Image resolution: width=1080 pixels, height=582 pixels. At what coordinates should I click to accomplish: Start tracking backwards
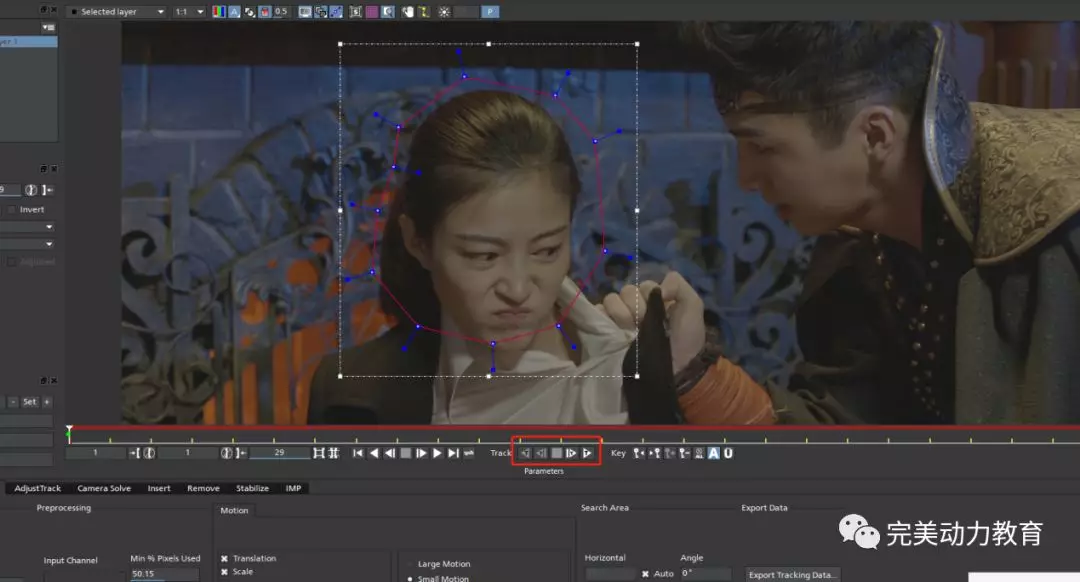point(525,453)
